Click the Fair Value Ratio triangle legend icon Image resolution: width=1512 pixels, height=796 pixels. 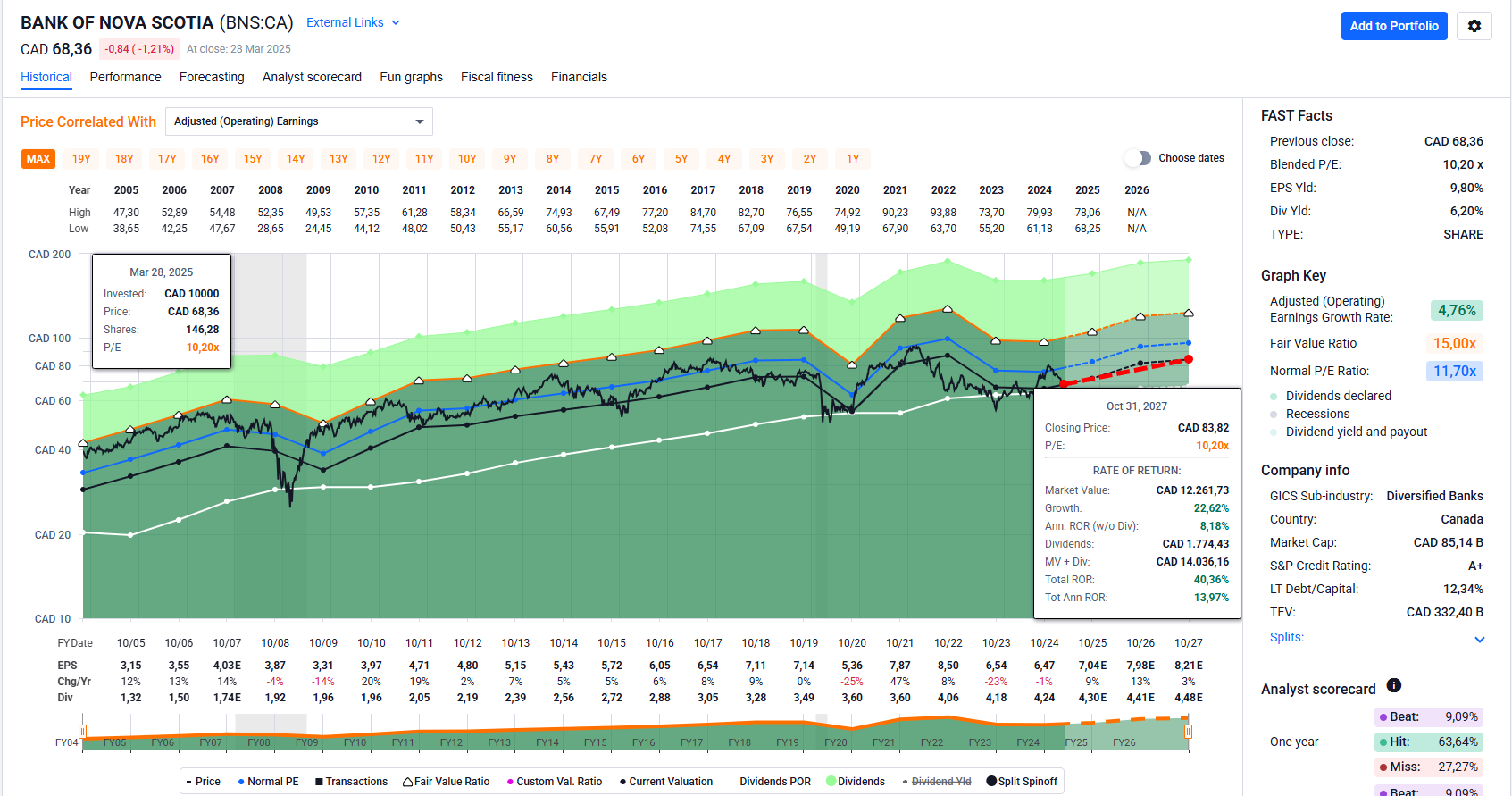pos(407,782)
